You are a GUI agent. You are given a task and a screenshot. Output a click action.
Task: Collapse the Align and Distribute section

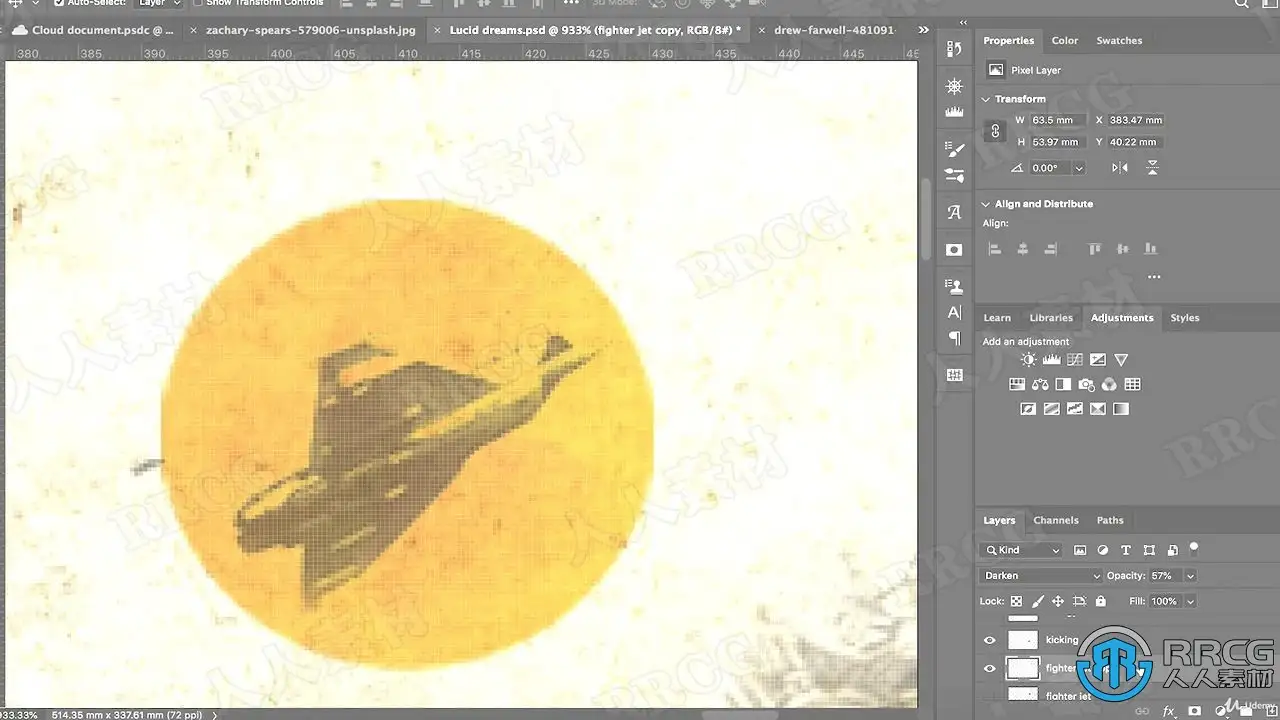(x=985, y=204)
